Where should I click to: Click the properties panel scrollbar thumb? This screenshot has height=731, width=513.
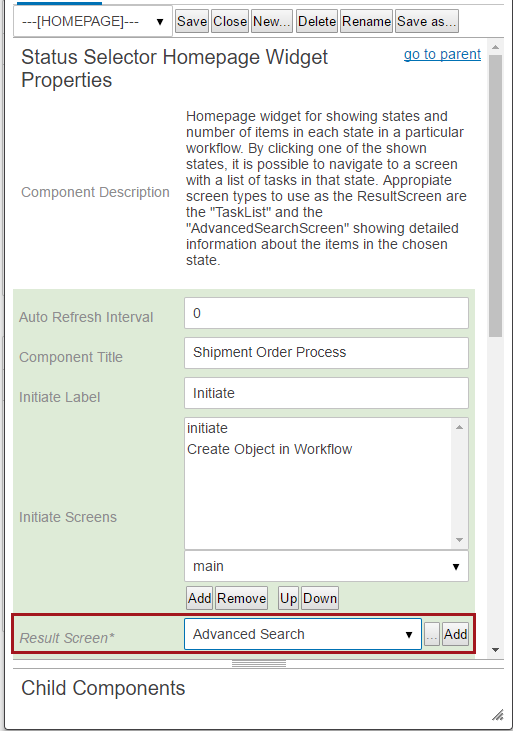tap(495, 196)
